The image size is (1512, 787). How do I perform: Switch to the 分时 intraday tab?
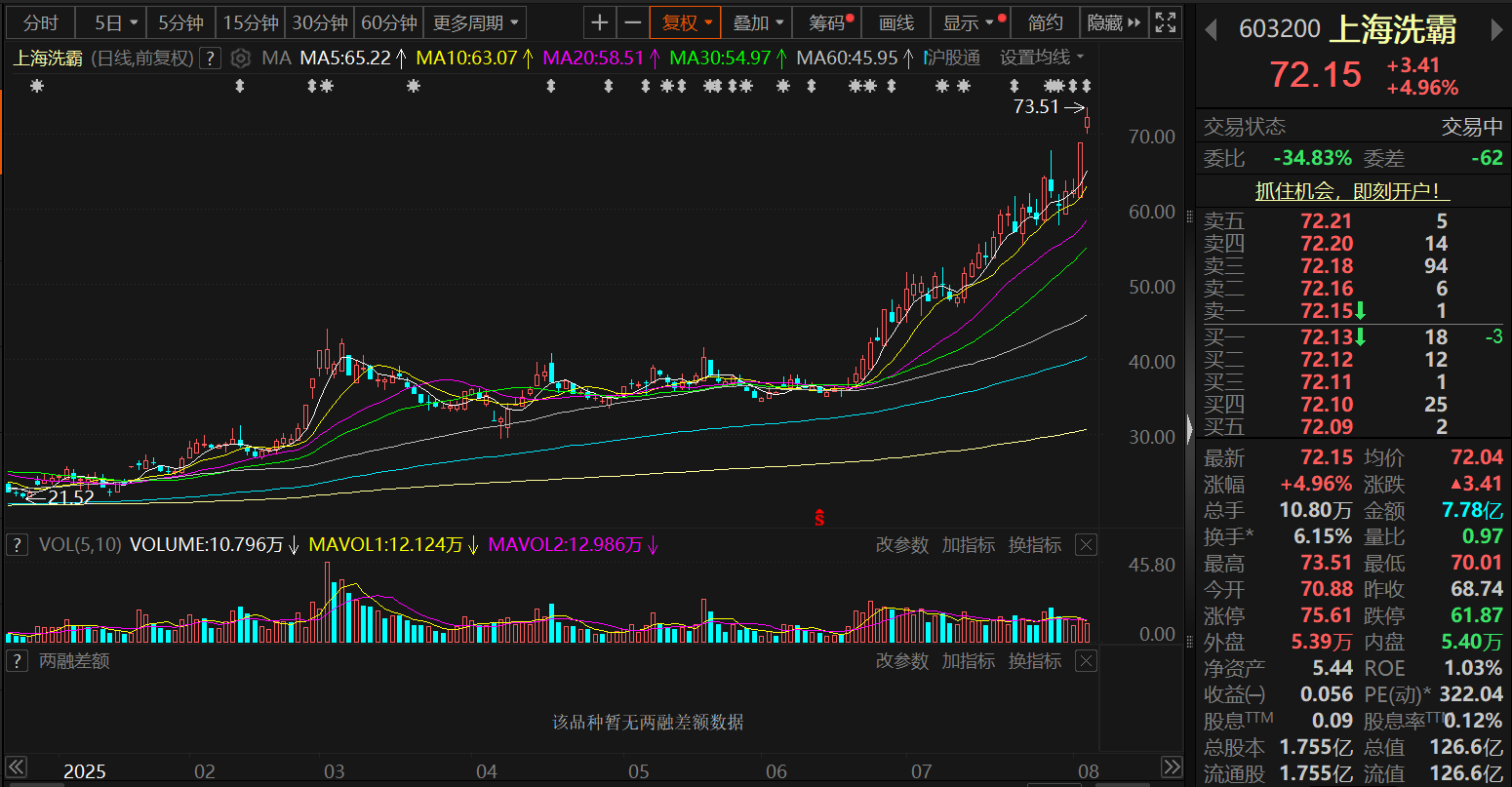pos(40,22)
